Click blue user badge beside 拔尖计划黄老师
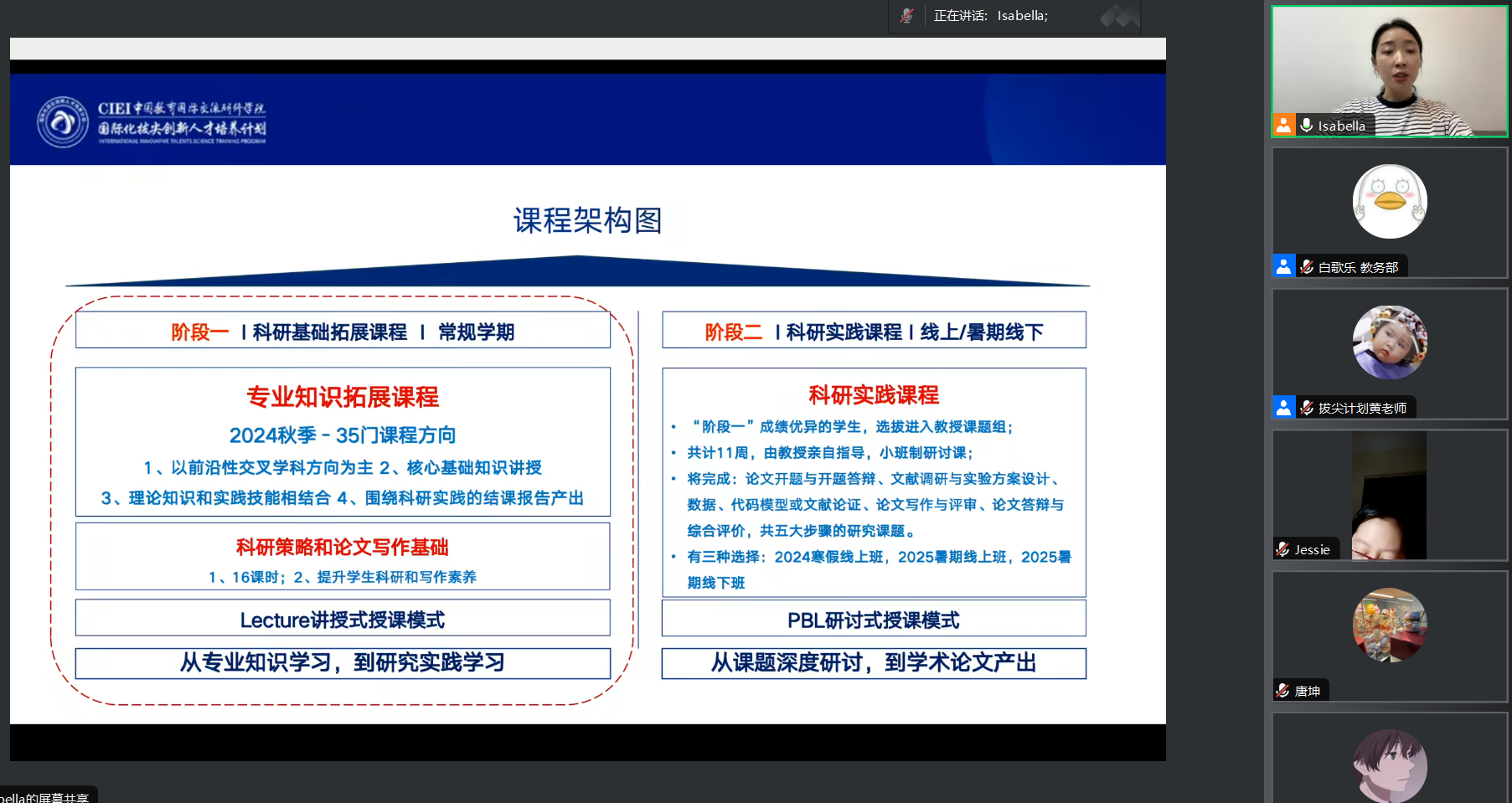1512x803 pixels. 1283,408
